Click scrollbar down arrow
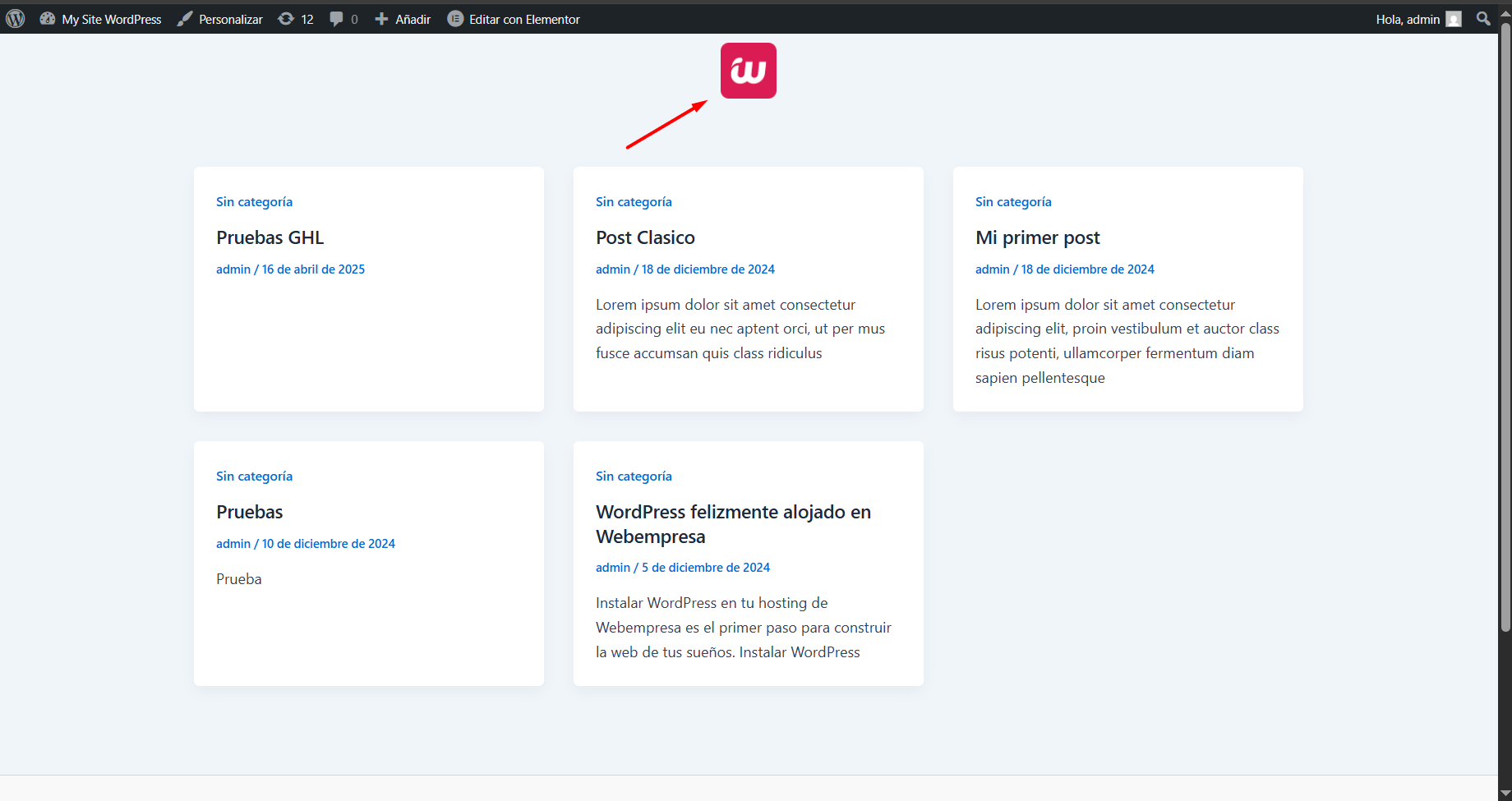 tap(1505, 793)
